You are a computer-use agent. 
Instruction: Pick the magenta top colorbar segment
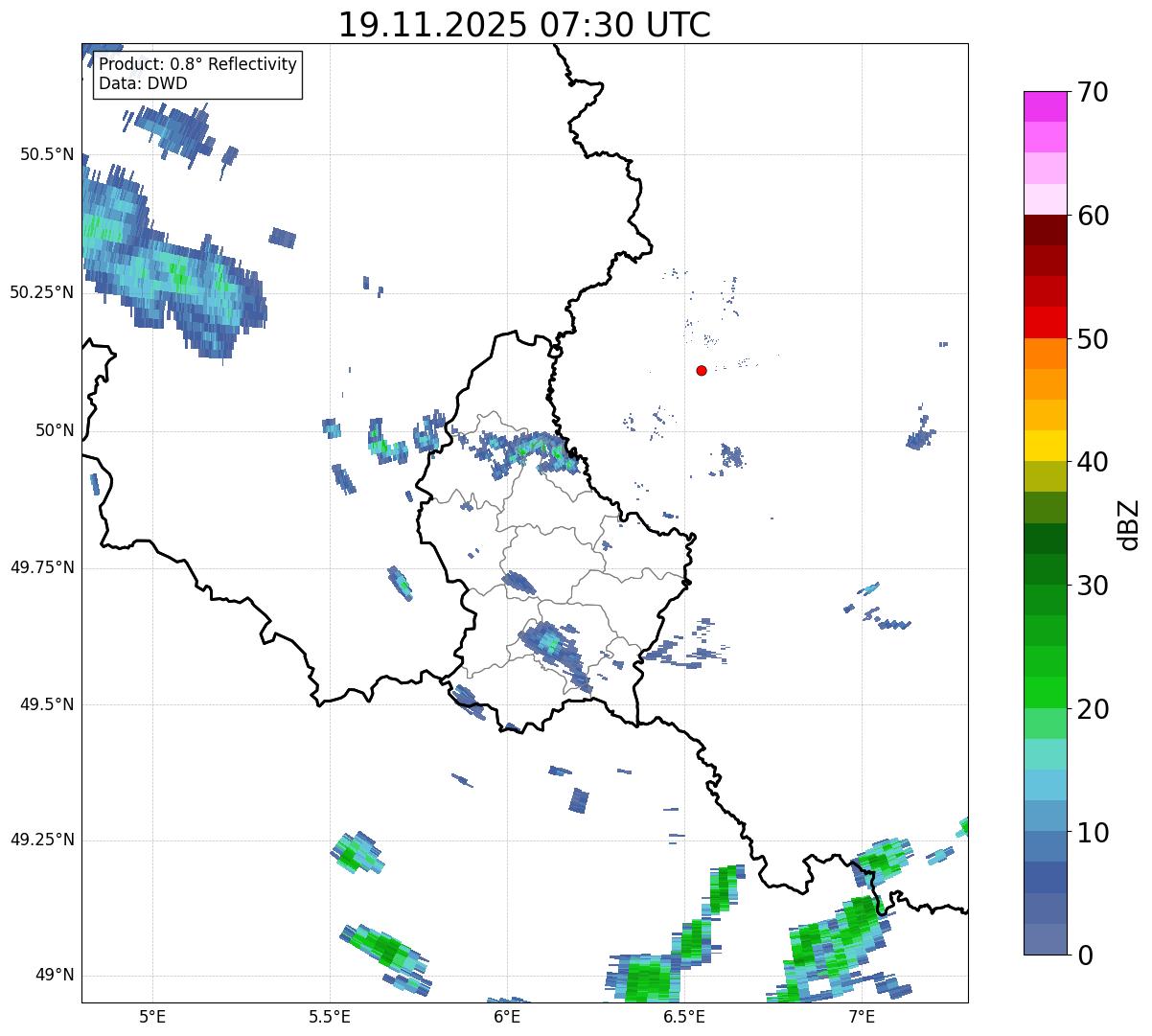1045,106
